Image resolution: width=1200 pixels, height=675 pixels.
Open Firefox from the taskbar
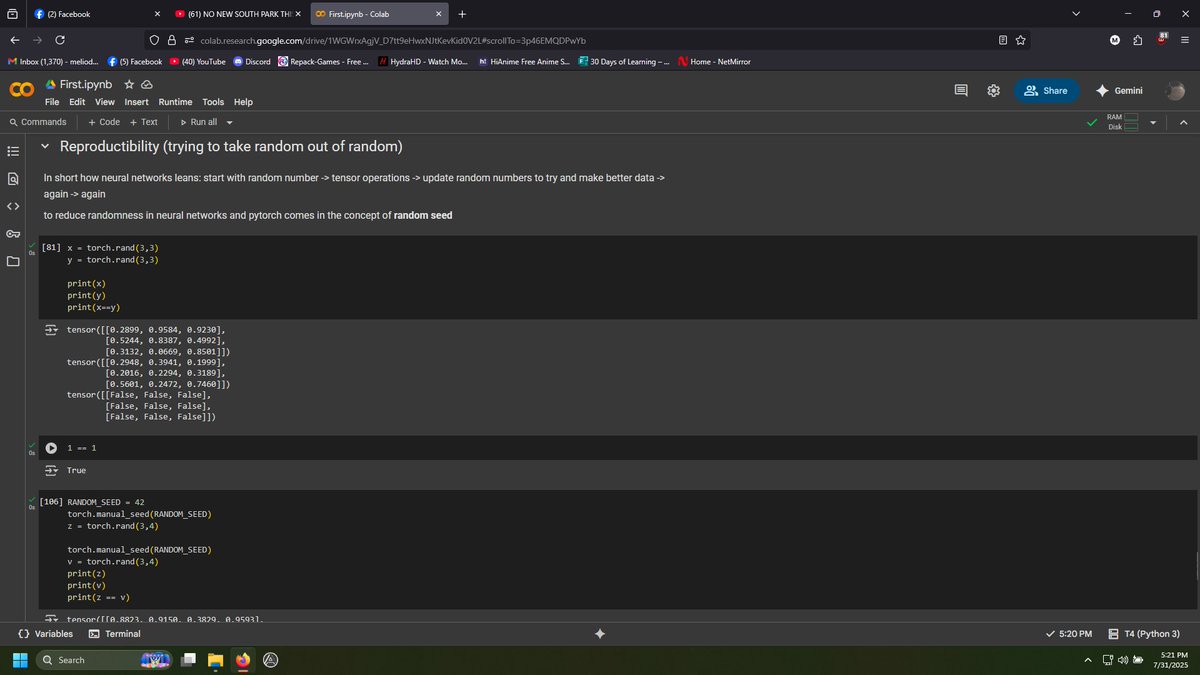(x=242, y=660)
